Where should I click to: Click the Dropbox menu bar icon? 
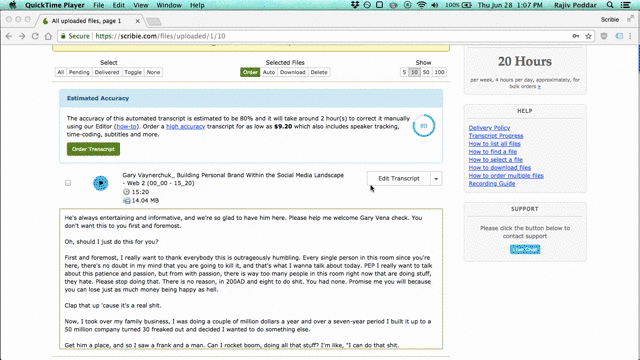point(355,5)
